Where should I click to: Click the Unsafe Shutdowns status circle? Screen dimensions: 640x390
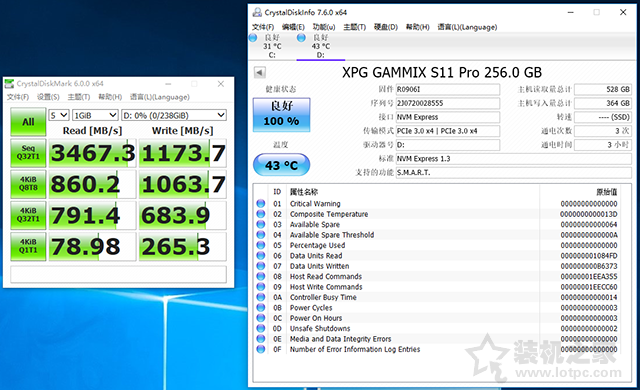click(x=261, y=328)
